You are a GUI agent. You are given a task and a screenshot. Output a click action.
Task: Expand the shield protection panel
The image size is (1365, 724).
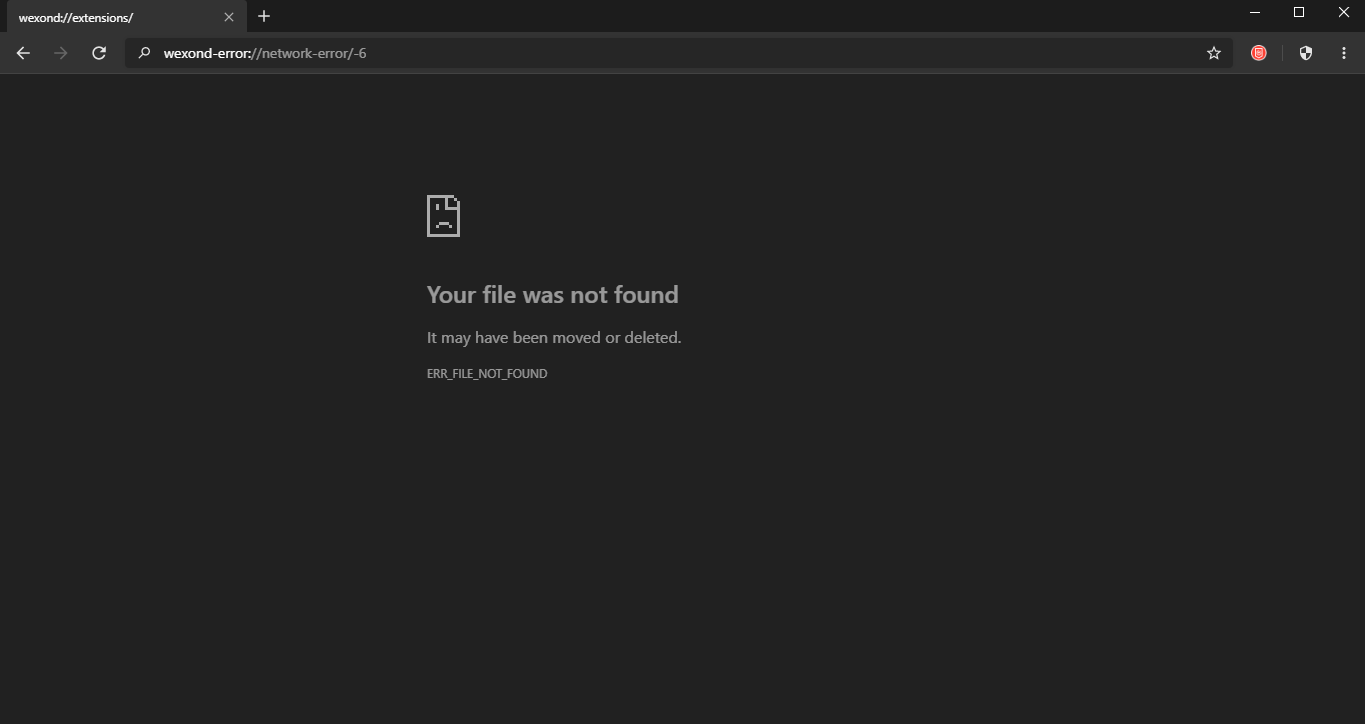(1305, 53)
